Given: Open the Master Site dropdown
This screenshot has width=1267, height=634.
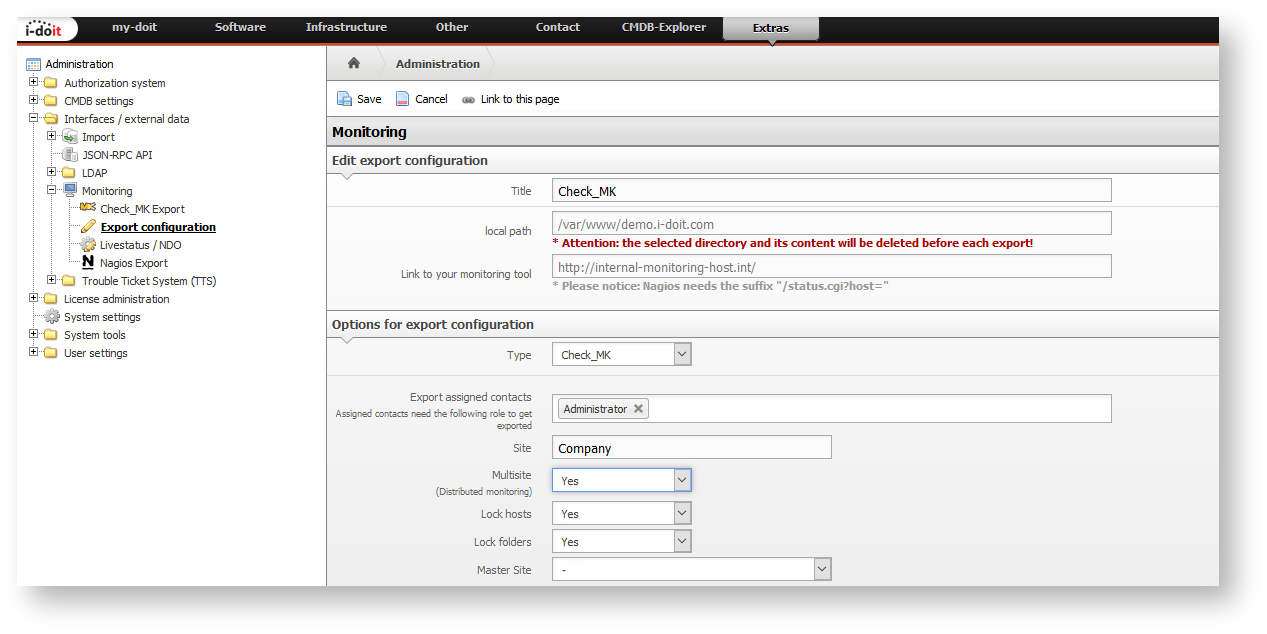Looking at the screenshot, I should pyautogui.click(x=691, y=570).
